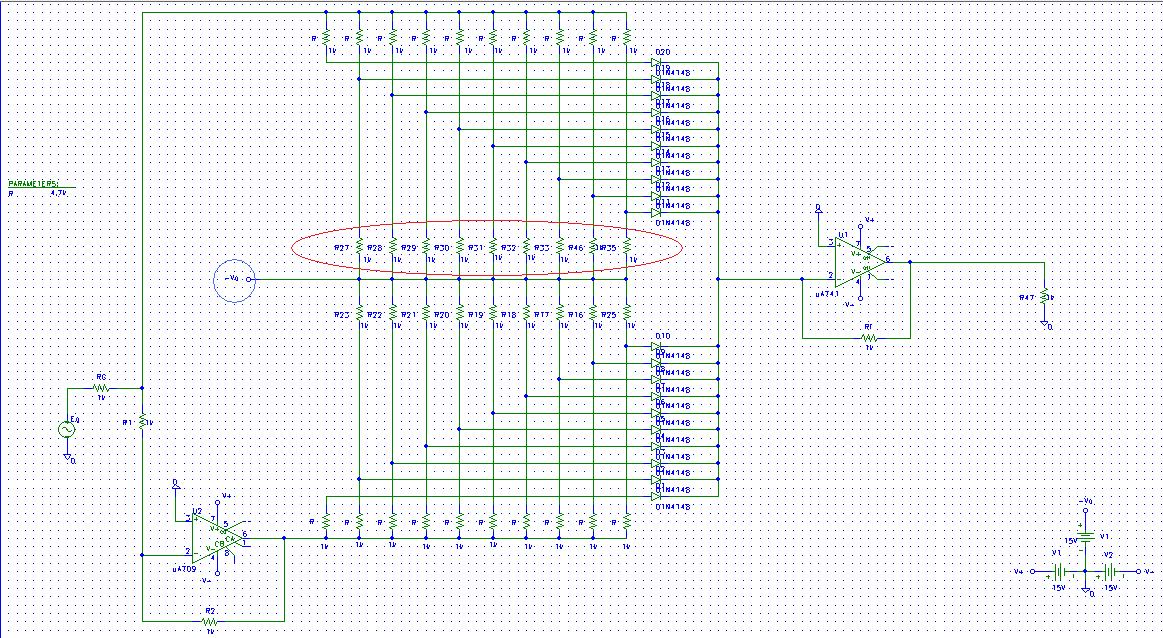Click the ground symbol below E4
Viewport: 1163px width, 638px height.
click(x=67, y=458)
